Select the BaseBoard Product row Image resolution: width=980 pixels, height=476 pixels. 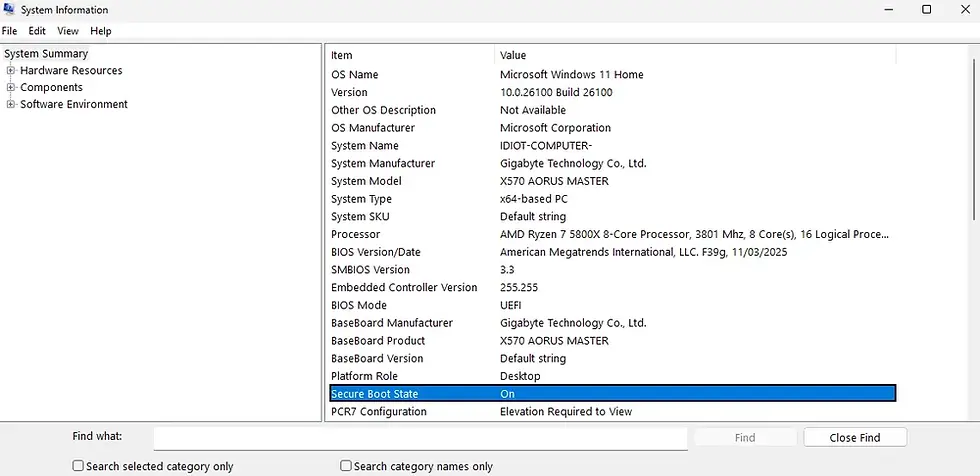coord(612,341)
